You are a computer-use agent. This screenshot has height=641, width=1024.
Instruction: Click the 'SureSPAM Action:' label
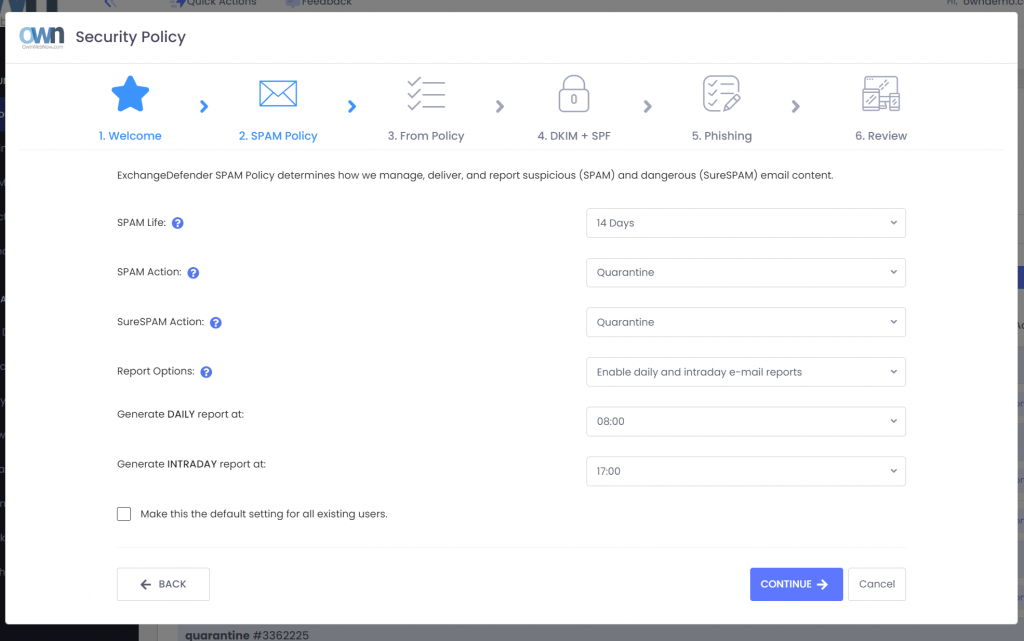coord(160,322)
